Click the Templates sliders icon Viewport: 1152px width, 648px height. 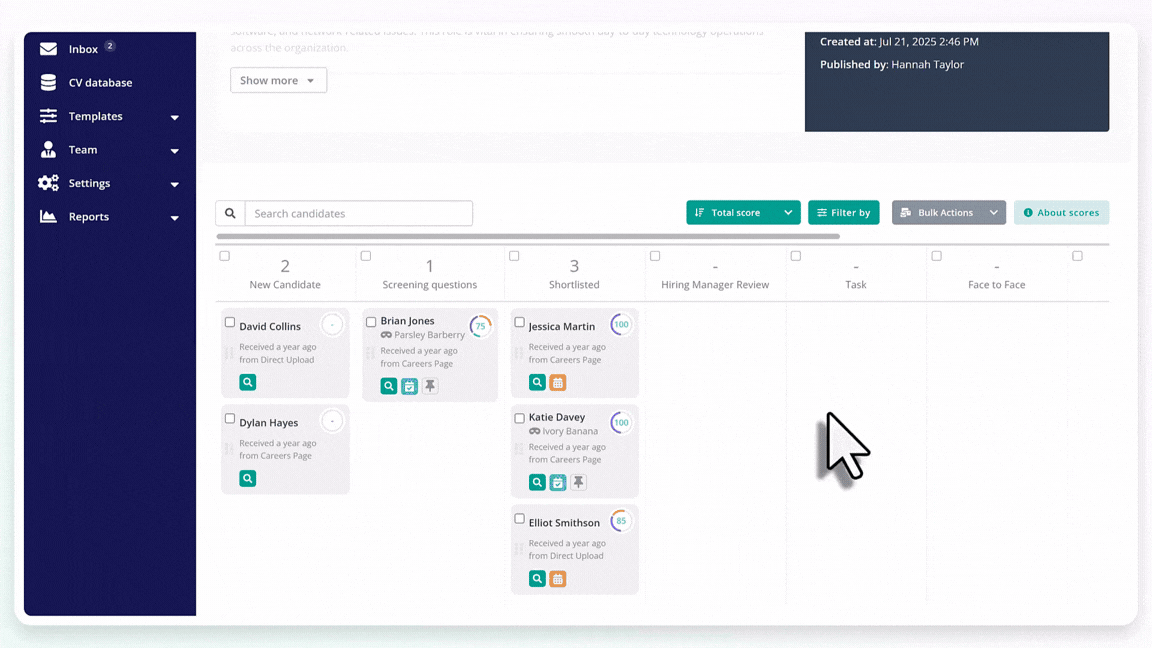point(48,116)
